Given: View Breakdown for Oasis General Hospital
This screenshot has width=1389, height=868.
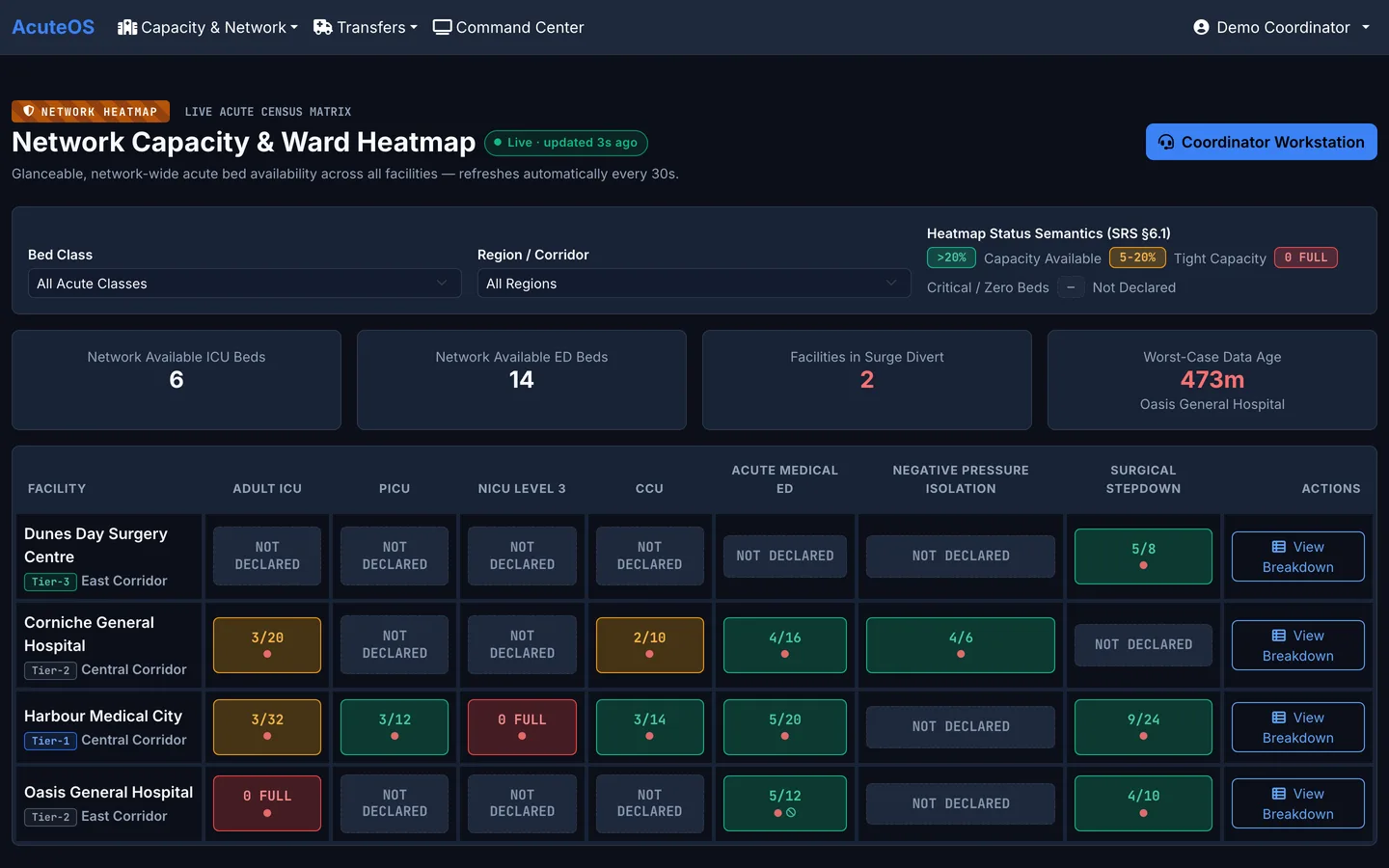Looking at the screenshot, I should coord(1297,803).
